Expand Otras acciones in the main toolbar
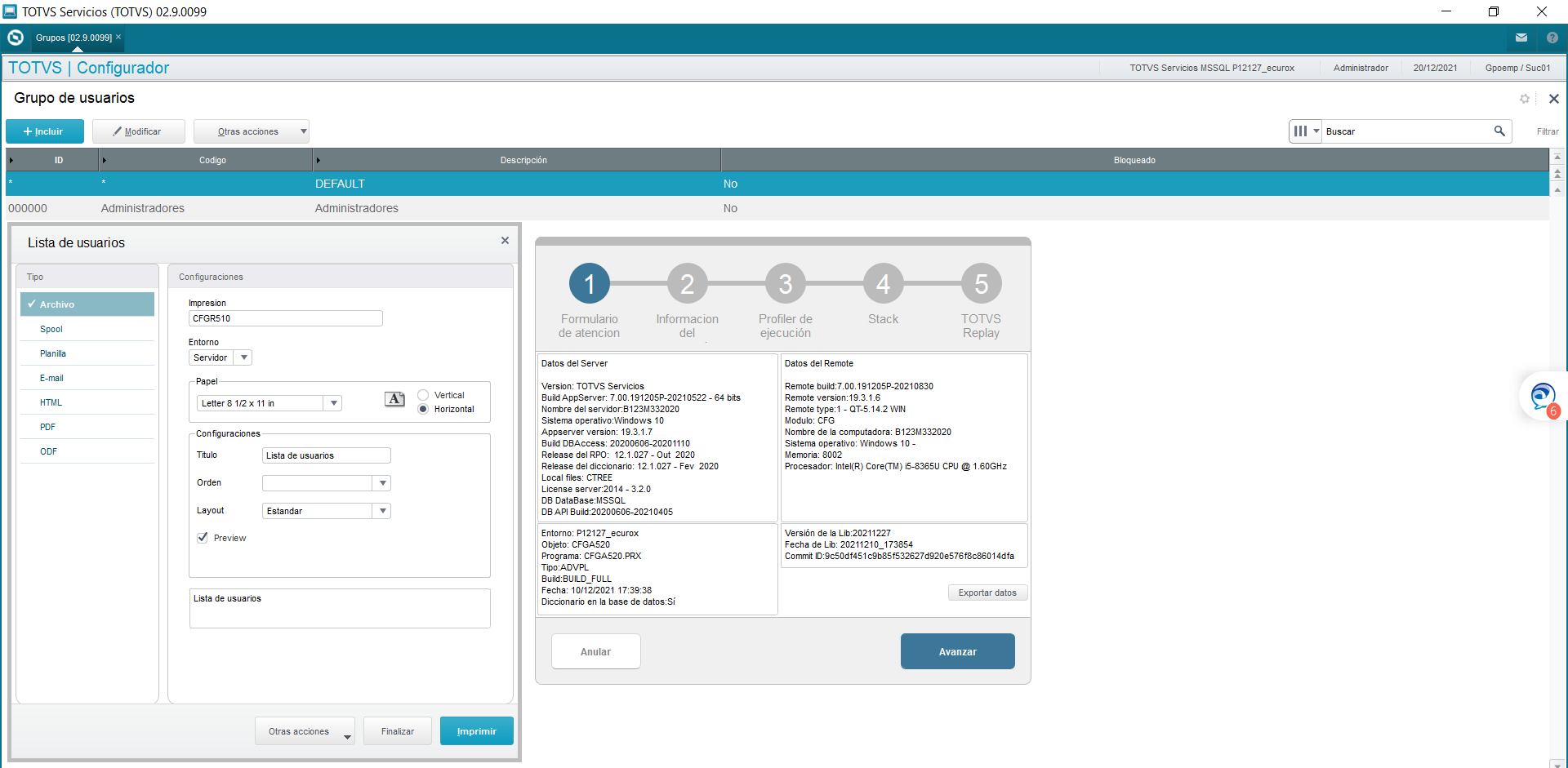The image size is (1568, 768). point(252,131)
